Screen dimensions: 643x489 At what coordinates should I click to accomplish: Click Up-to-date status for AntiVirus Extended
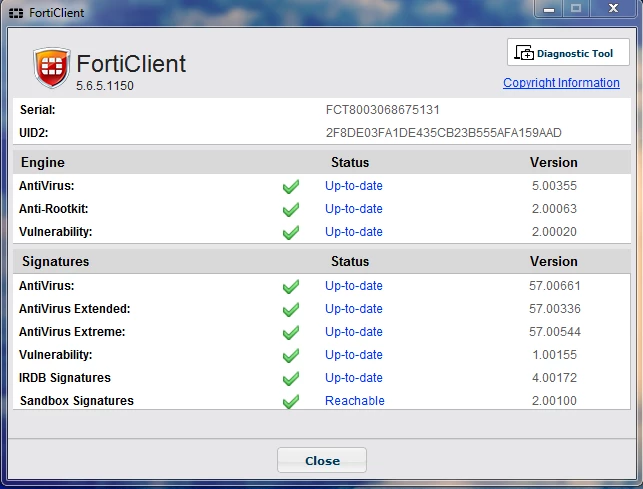point(354,308)
